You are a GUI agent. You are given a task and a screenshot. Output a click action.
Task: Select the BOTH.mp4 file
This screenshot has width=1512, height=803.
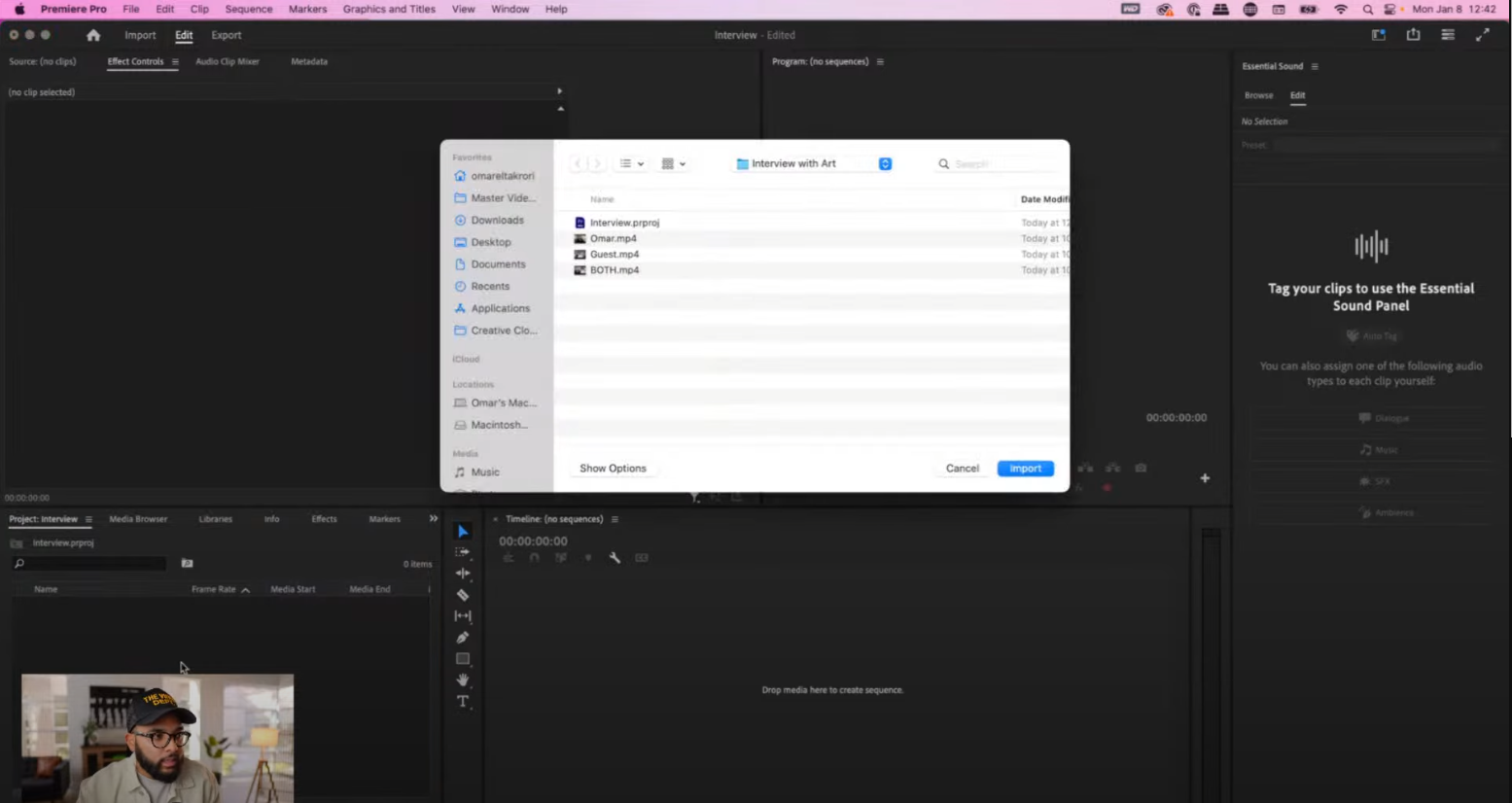[x=615, y=270]
